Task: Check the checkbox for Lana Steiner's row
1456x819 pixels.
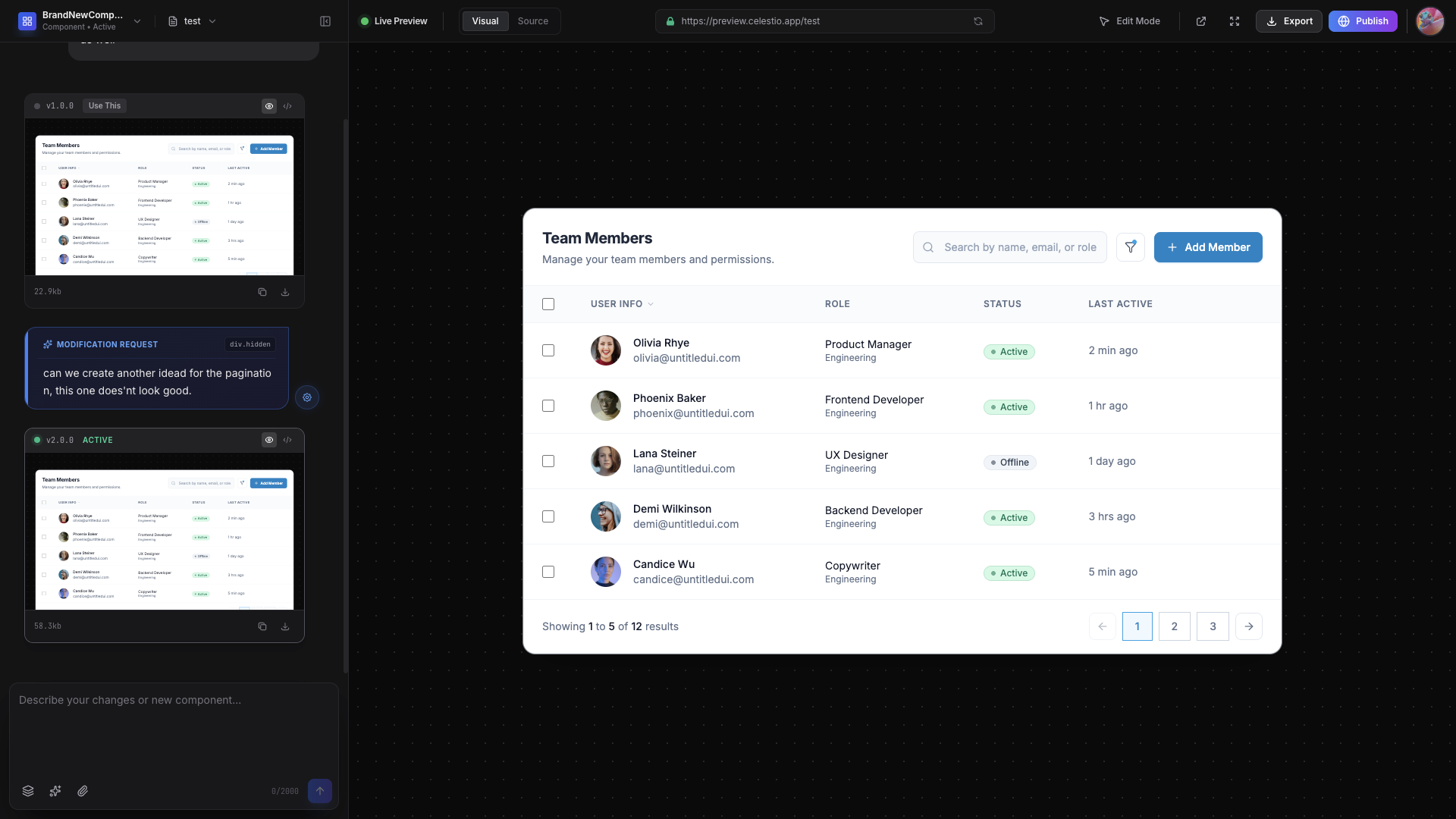Action: [x=548, y=461]
